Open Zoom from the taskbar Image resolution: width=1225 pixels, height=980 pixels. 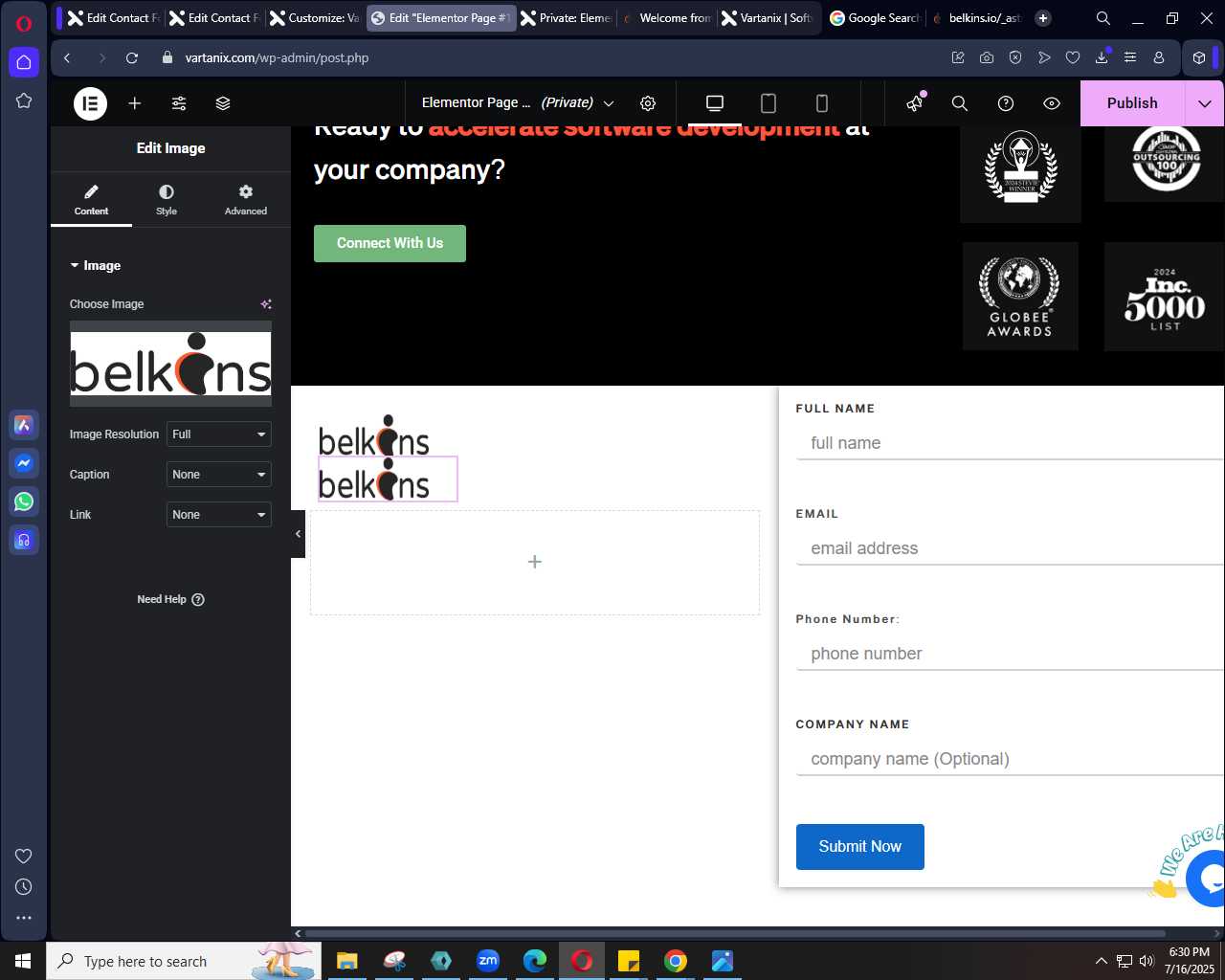(488, 961)
